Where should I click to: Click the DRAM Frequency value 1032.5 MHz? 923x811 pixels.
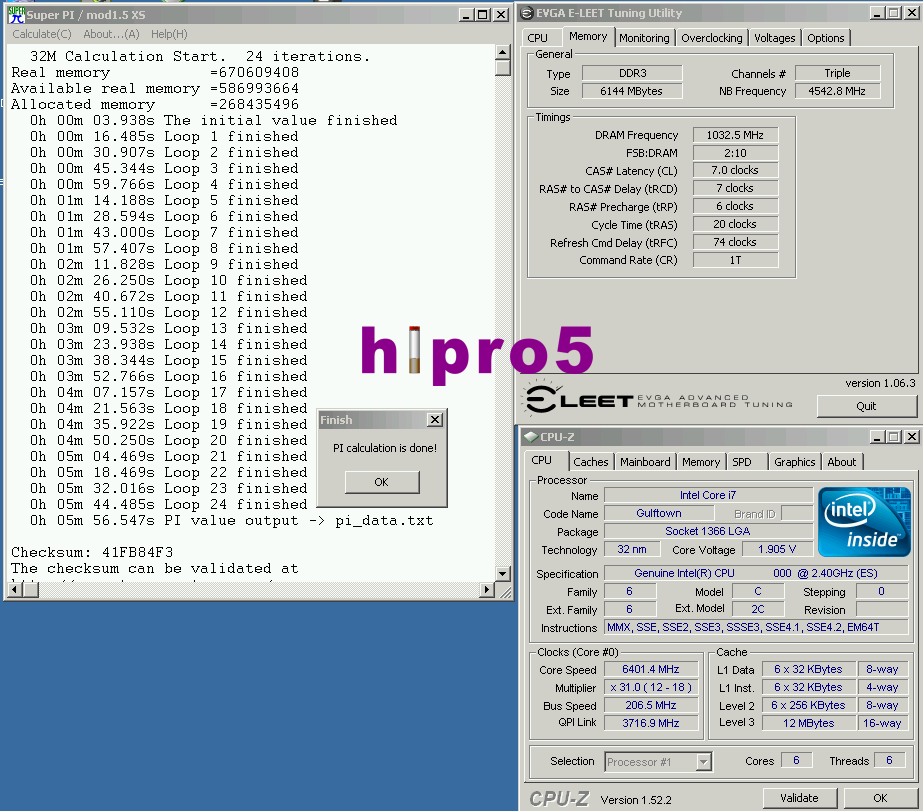click(x=735, y=135)
